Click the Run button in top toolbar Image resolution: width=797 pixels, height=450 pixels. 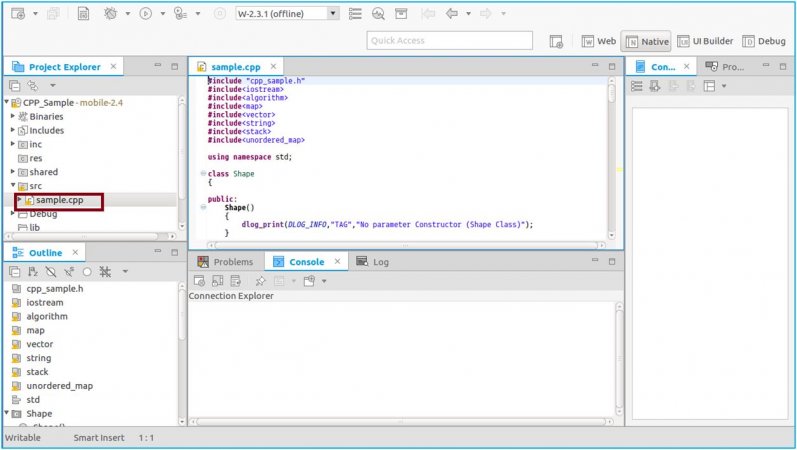[146, 14]
